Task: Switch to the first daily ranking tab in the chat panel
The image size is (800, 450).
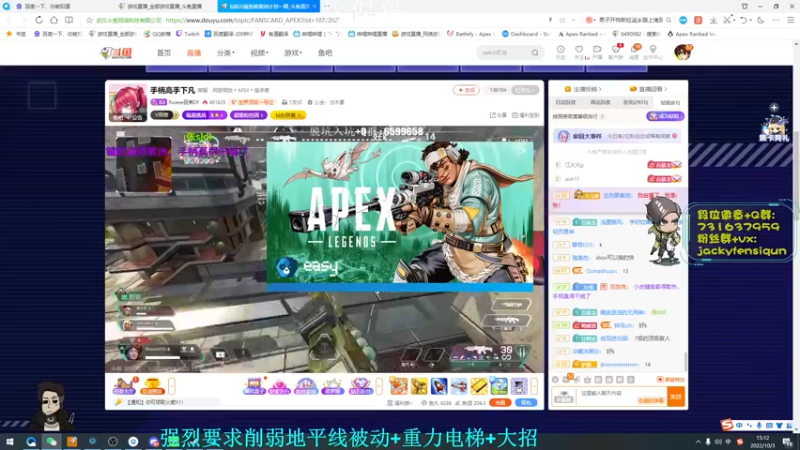Action: 565,103
